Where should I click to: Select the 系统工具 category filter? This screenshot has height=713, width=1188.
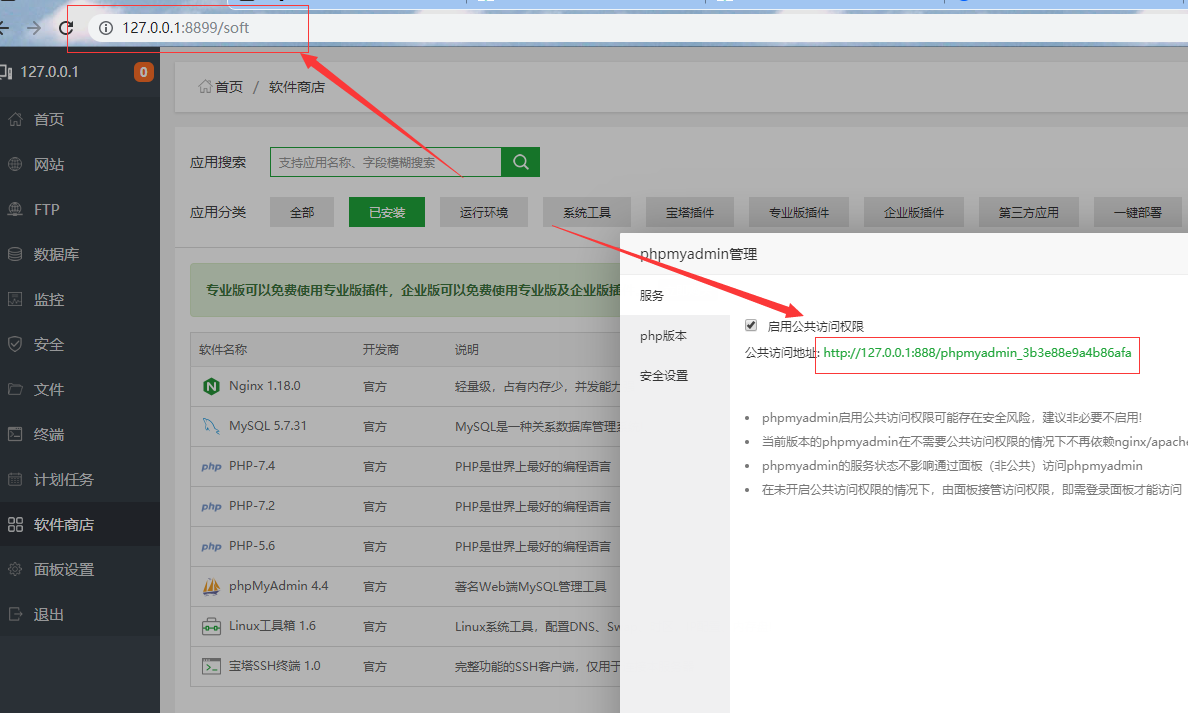[586, 212]
